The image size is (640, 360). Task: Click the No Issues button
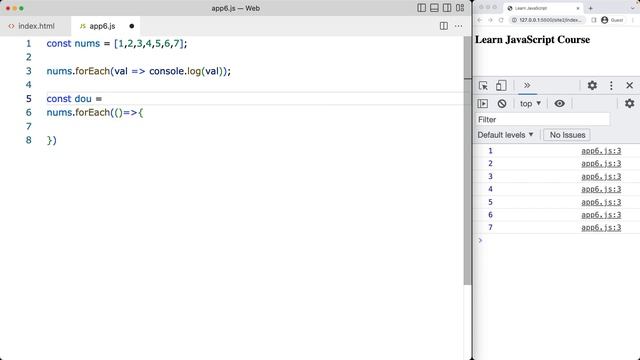[x=567, y=135]
